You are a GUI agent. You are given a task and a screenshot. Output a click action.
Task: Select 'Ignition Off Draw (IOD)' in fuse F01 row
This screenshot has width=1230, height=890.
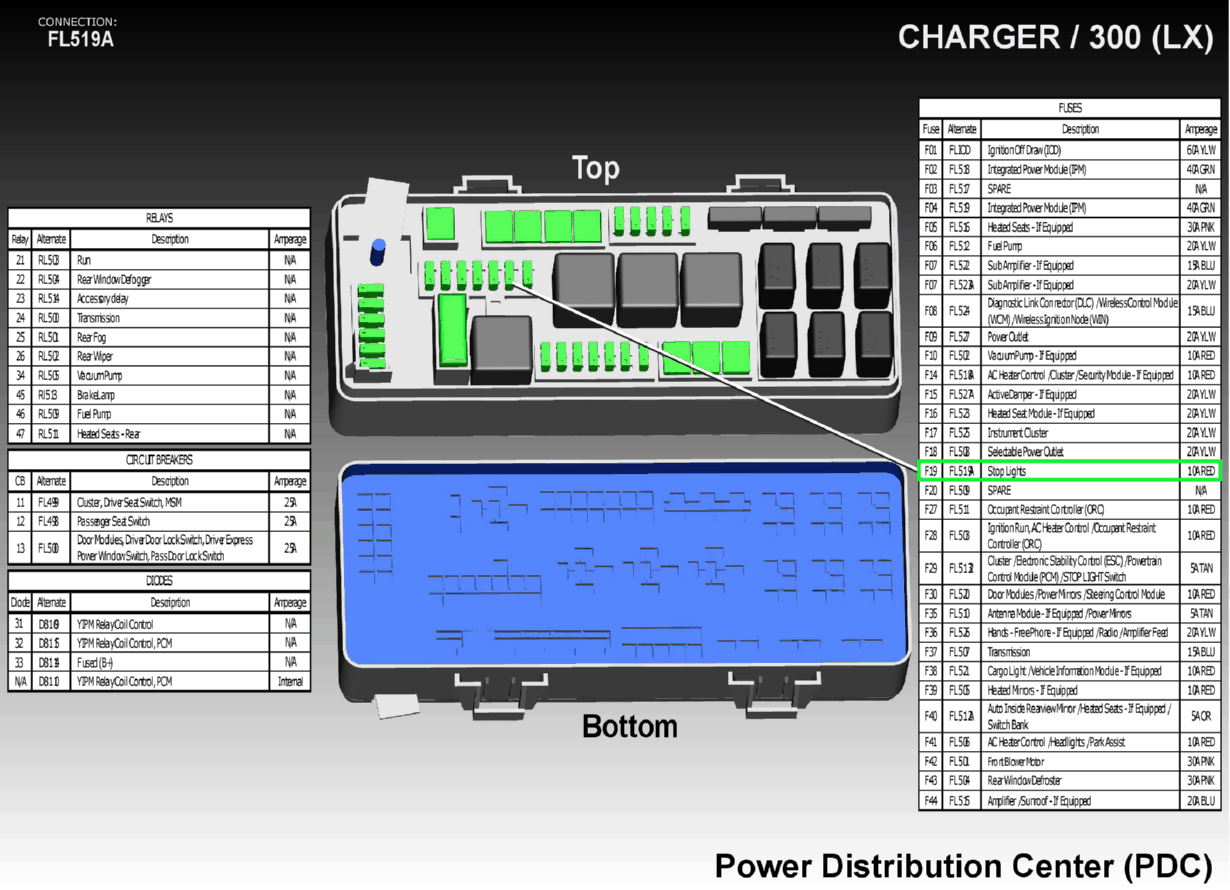click(1024, 150)
